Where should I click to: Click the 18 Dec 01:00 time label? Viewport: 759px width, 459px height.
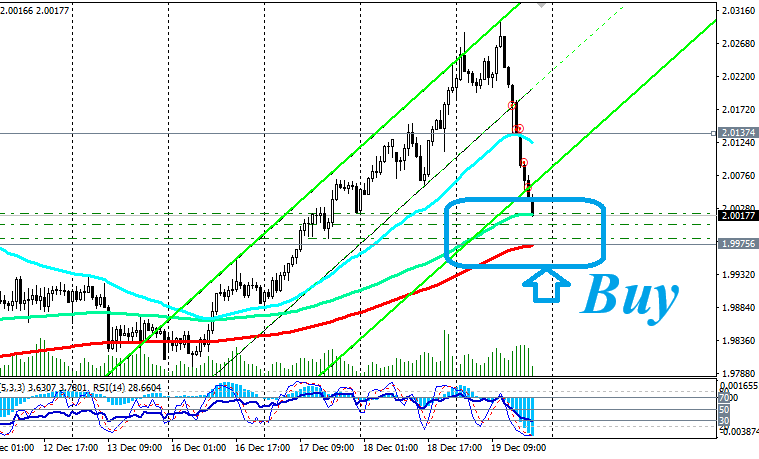pyautogui.click(x=391, y=447)
